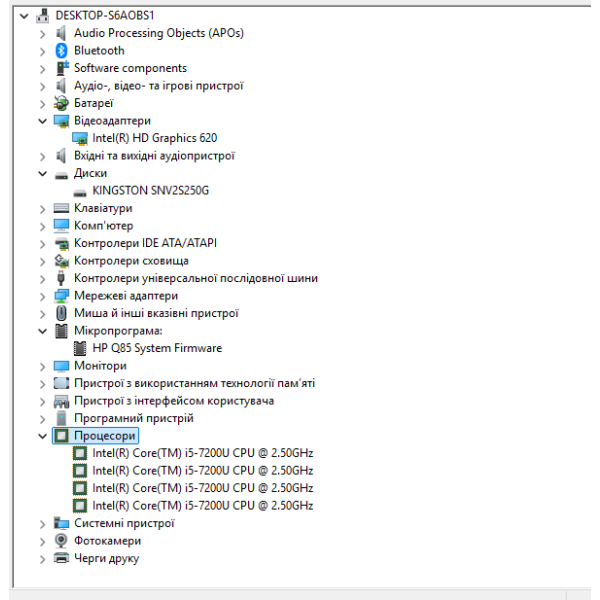The width and height of the screenshot is (600, 600).
Task: Expand the Мережеві адаптери category
Action: point(42,296)
